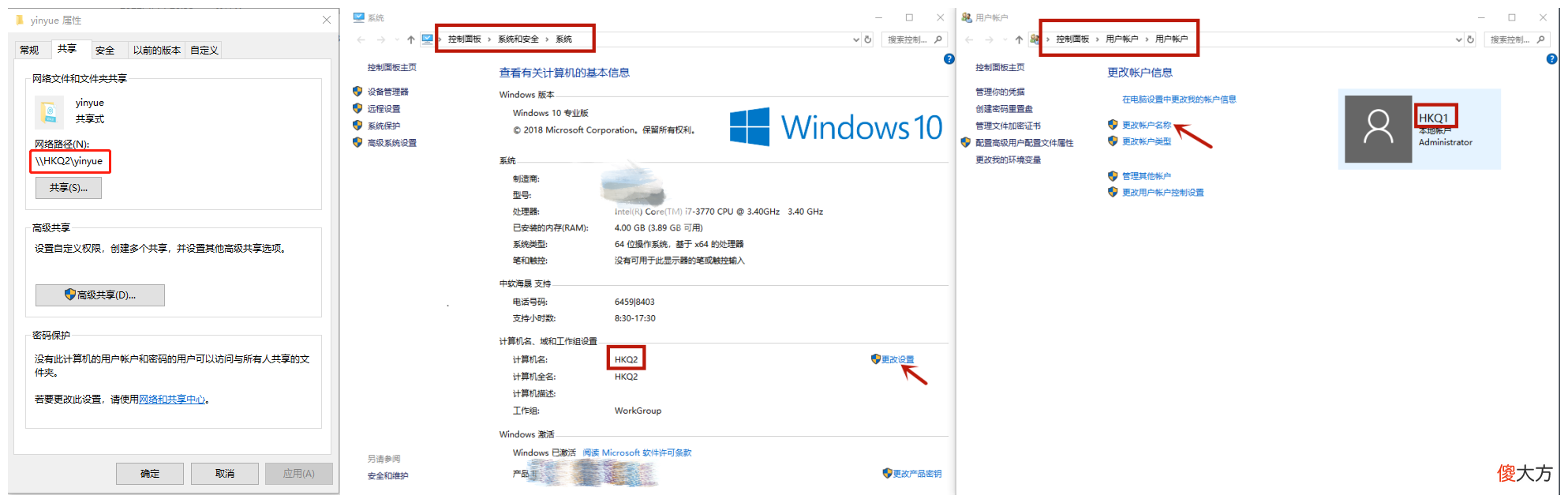Open the 以前的版本 tab
Viewport: 1568px width, 503px height.
click(157, 50)
